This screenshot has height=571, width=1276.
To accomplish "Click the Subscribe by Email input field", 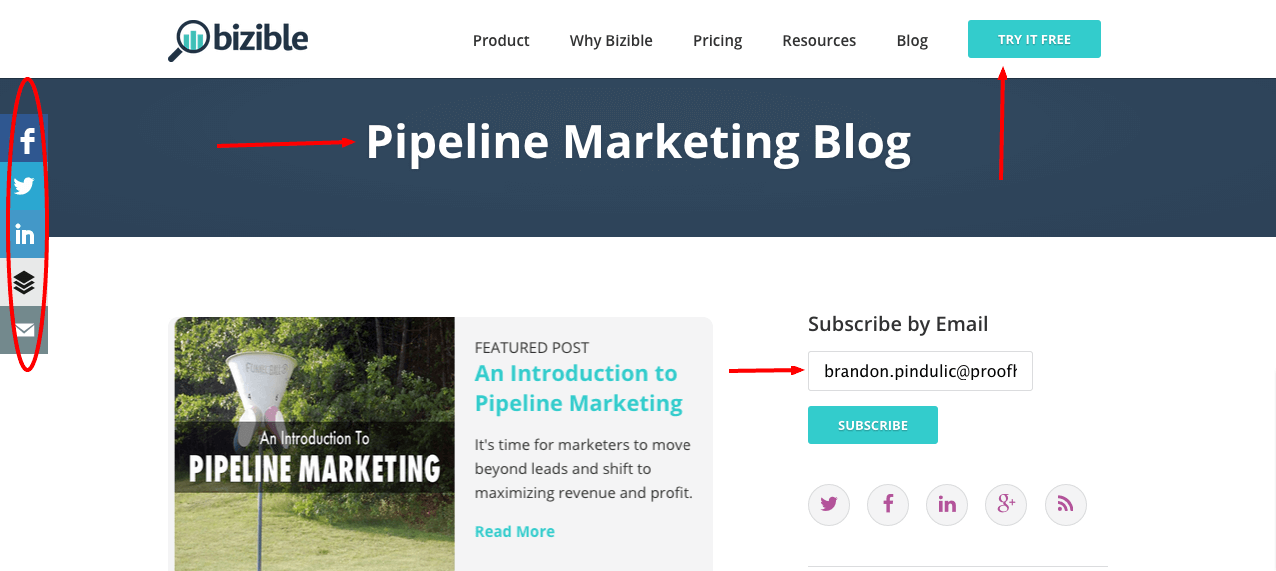I will [x=920, y=371].
